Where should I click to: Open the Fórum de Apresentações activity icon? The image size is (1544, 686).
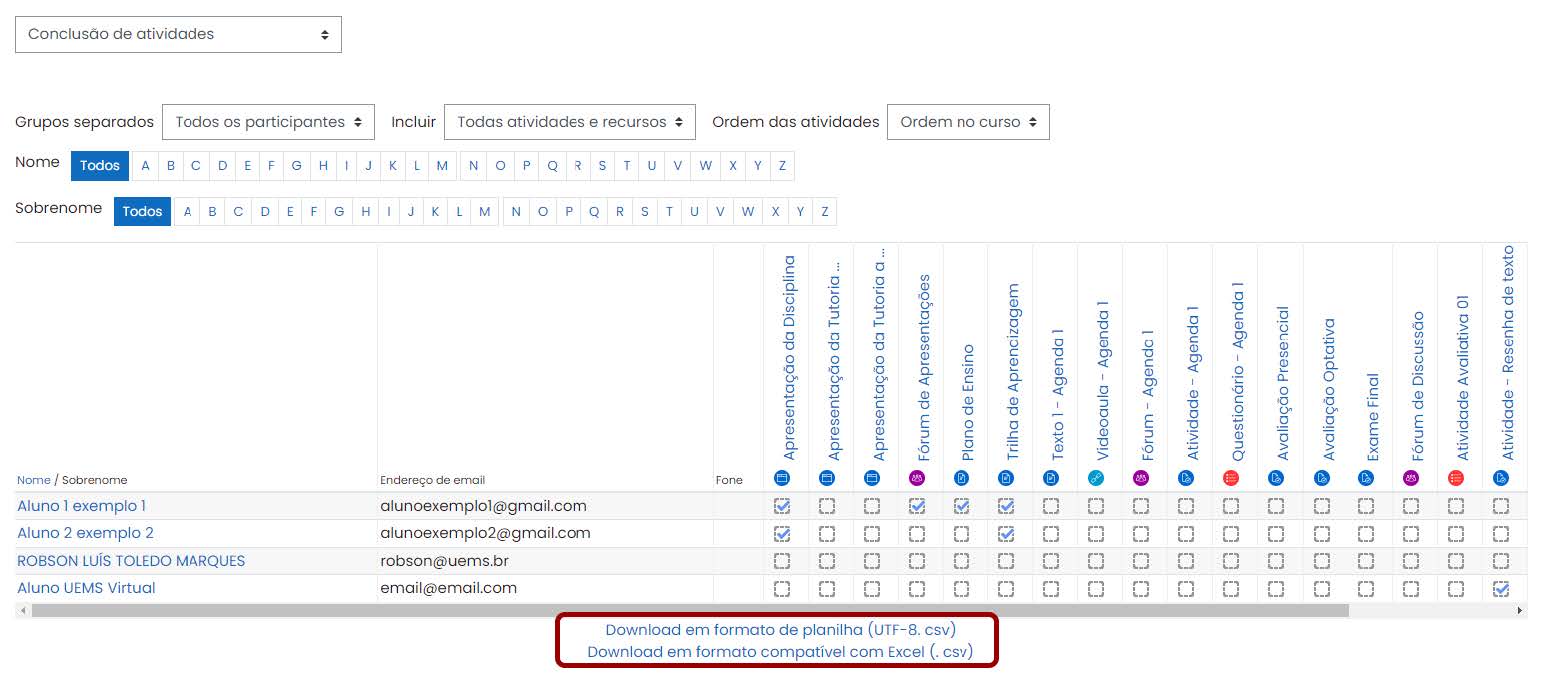(x=918, y=478)
